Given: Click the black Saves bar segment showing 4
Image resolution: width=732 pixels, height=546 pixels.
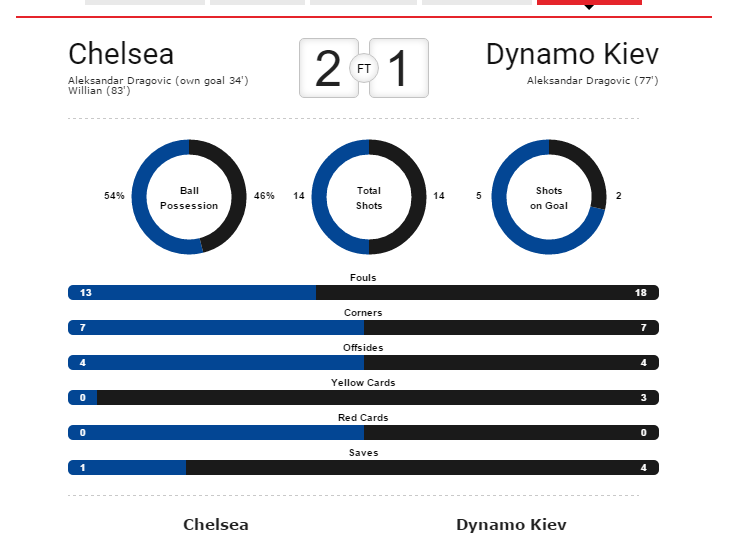Looking at the screenshot, I should coord(422,468).
